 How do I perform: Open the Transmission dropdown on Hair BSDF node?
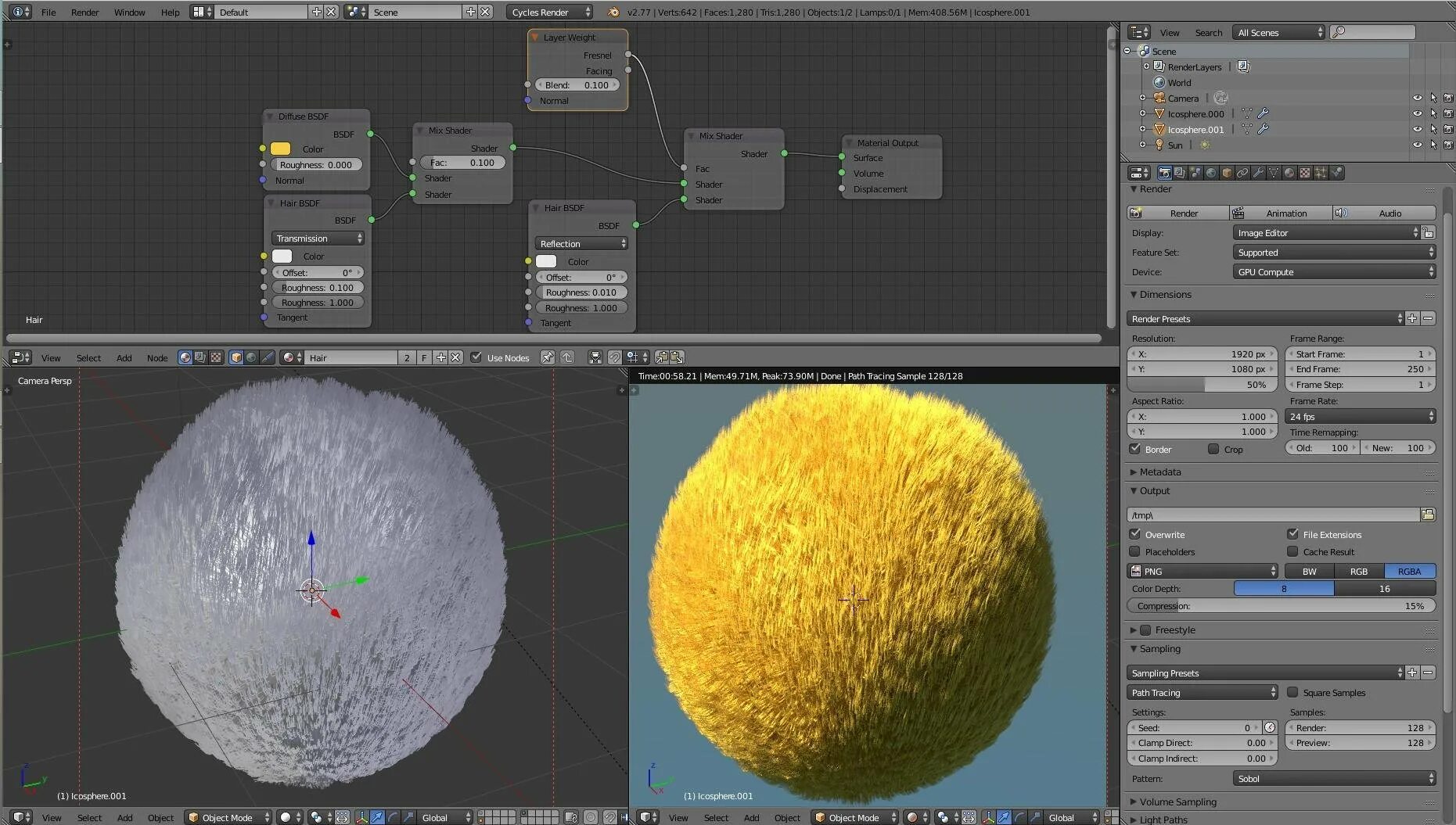click(318, 238)
